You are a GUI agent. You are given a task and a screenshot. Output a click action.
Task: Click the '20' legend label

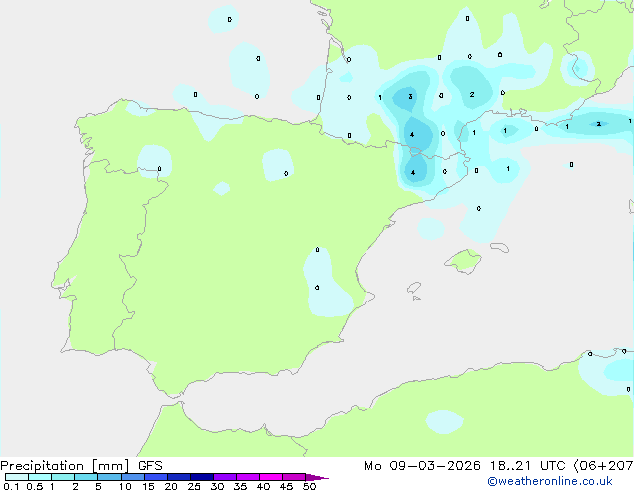coord(171,486)
